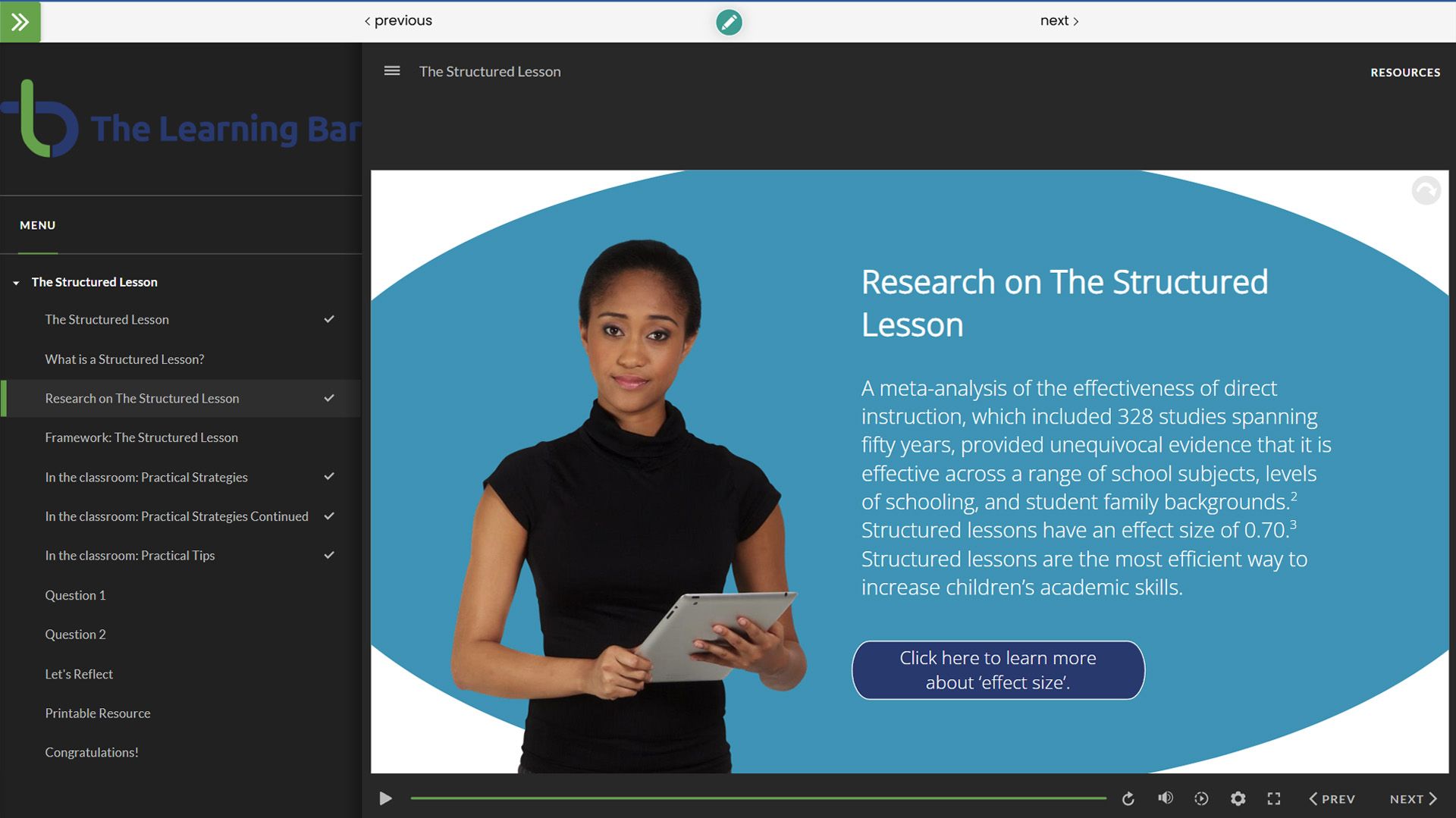Open the playback speed icon

point(1201,798)
